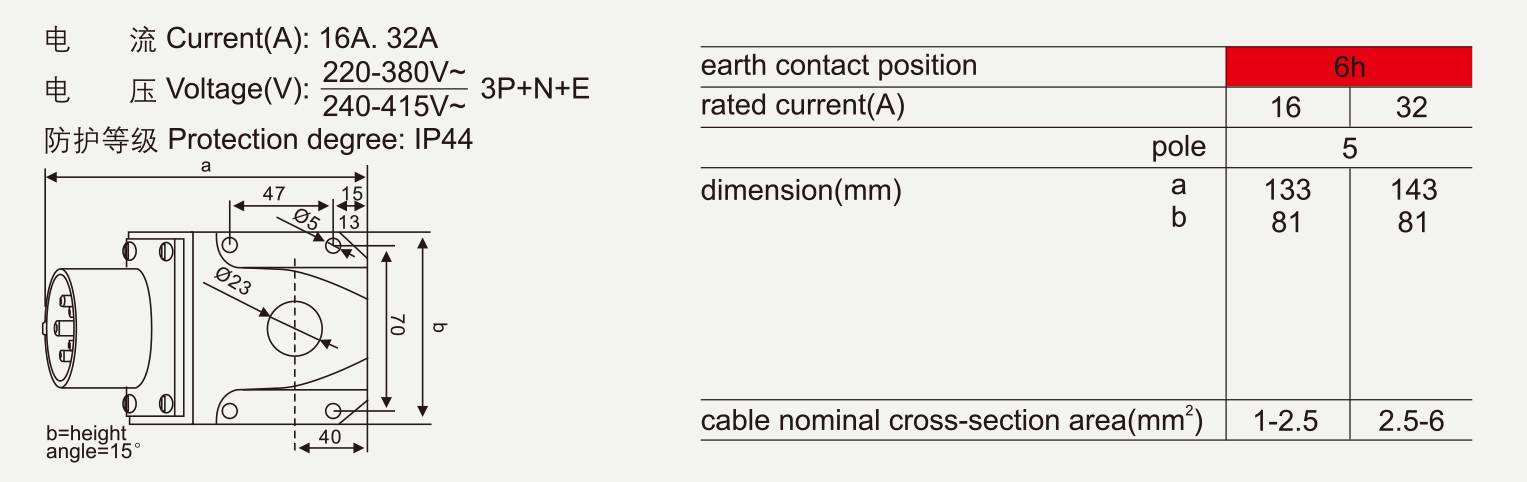Click the 'earth contact position' row label

point(839,66)
